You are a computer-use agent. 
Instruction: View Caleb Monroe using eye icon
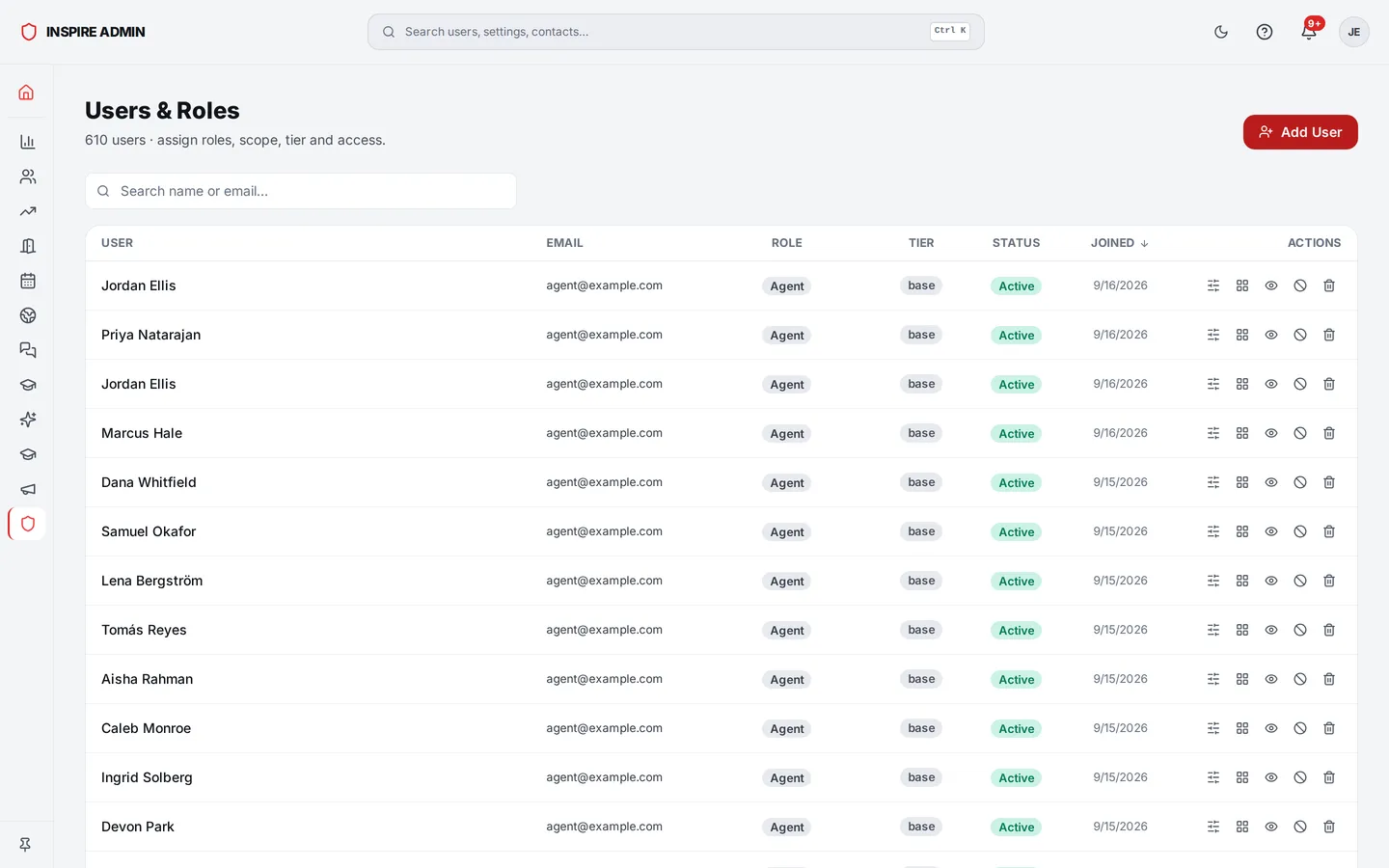[x=1271, y=728]
